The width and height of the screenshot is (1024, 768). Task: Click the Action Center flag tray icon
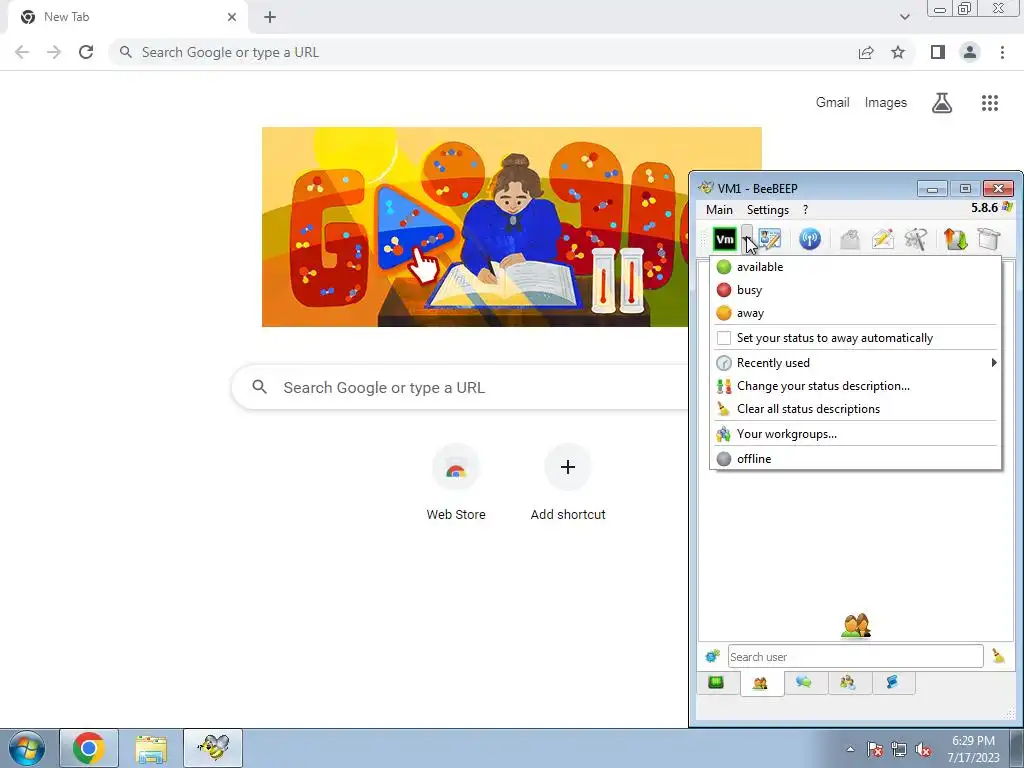(x=874, y=749)
